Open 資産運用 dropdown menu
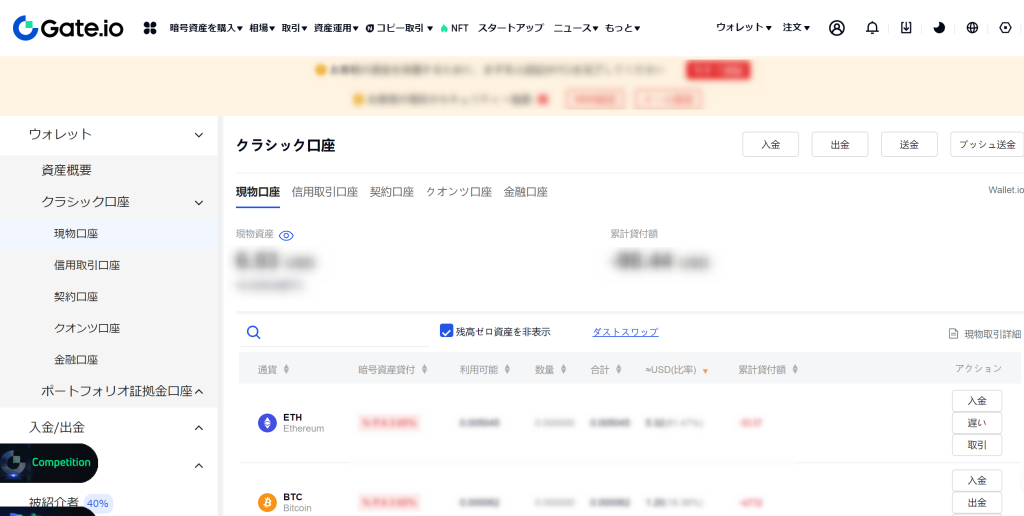The height and width of the screenshot is (516, 1024). pyautogui.click(x=336, y=28)
